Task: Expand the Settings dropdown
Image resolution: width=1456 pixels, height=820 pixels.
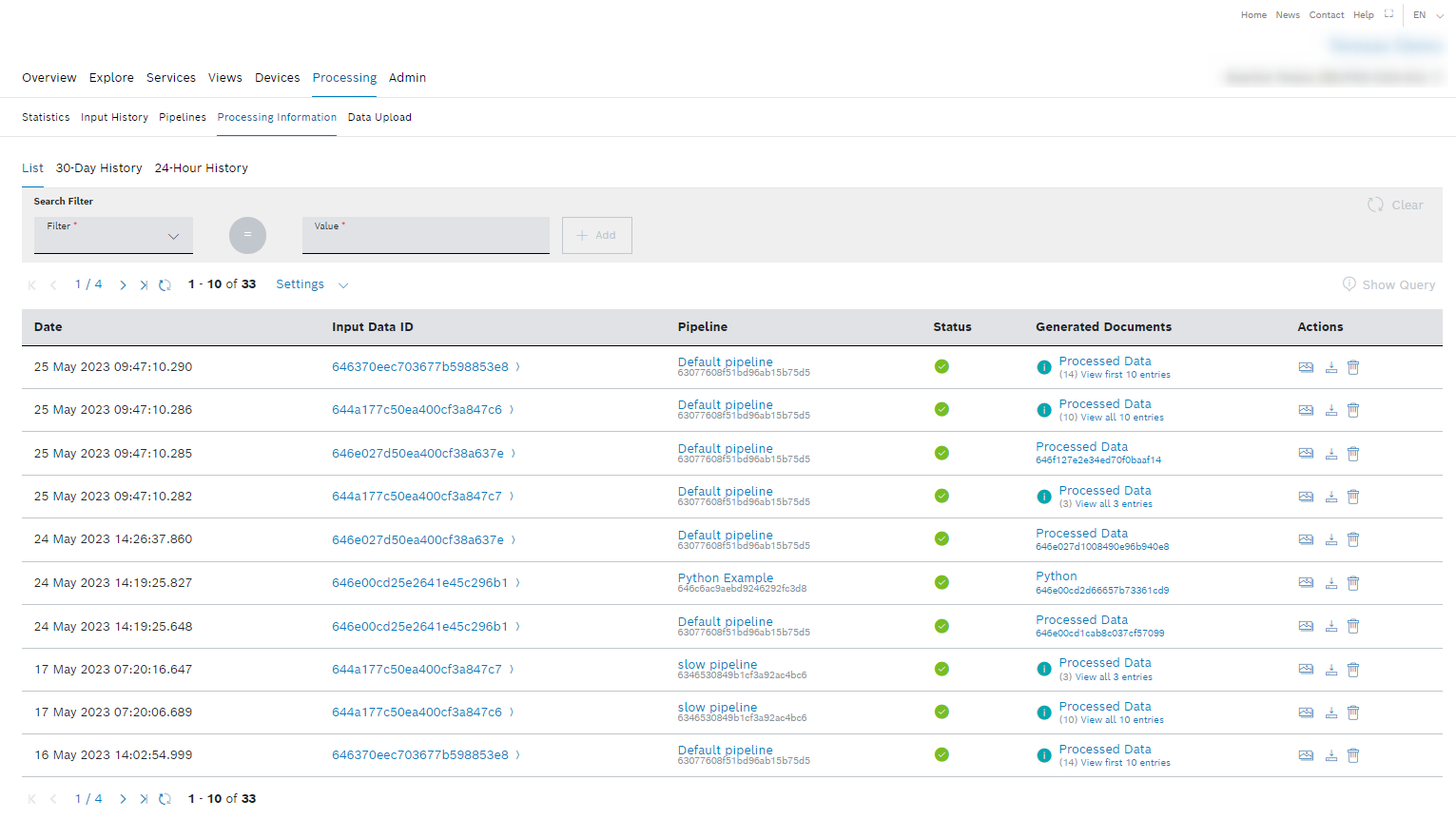Action: click(312, 284)
